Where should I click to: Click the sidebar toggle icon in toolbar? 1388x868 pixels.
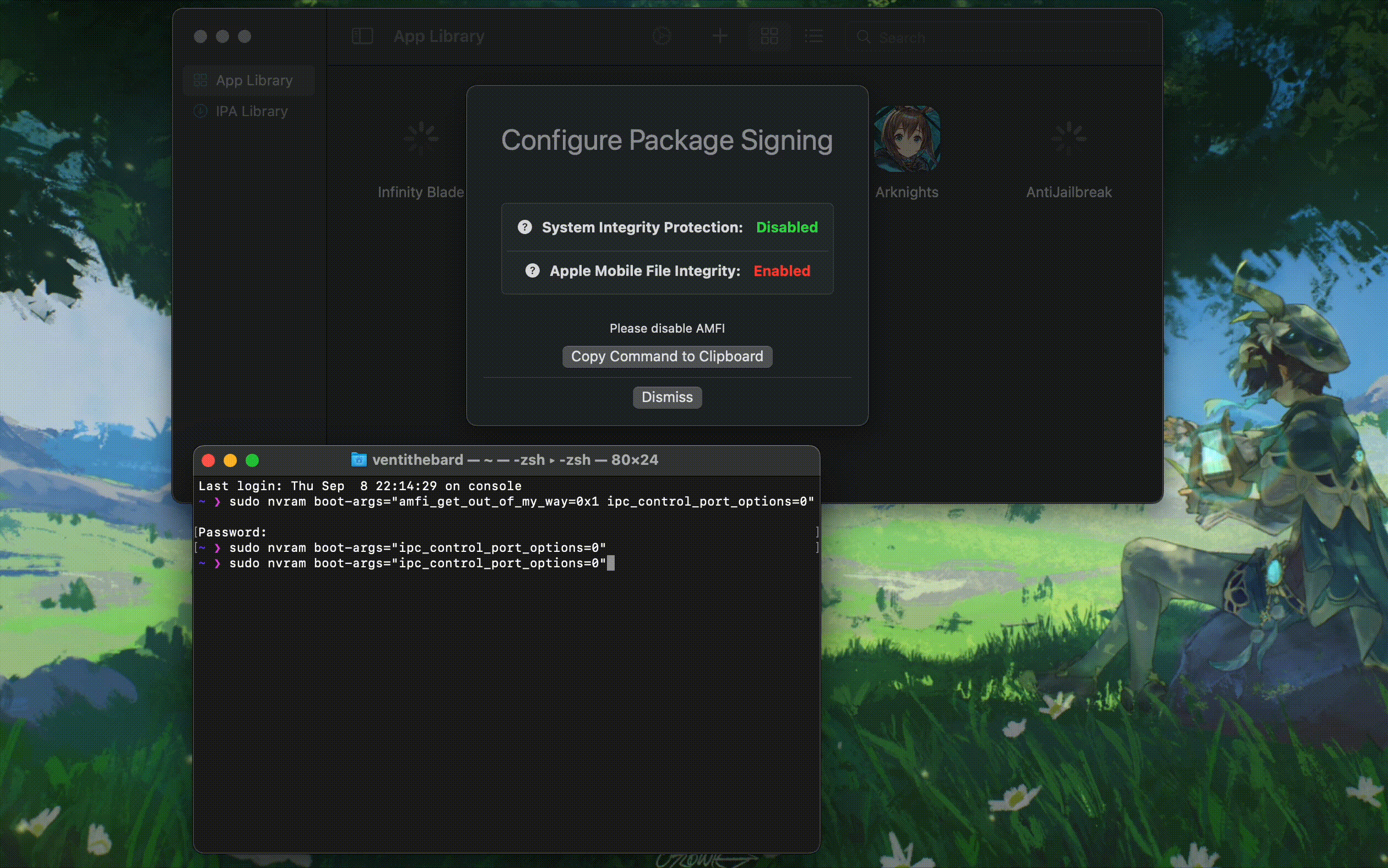pos(362,36)
